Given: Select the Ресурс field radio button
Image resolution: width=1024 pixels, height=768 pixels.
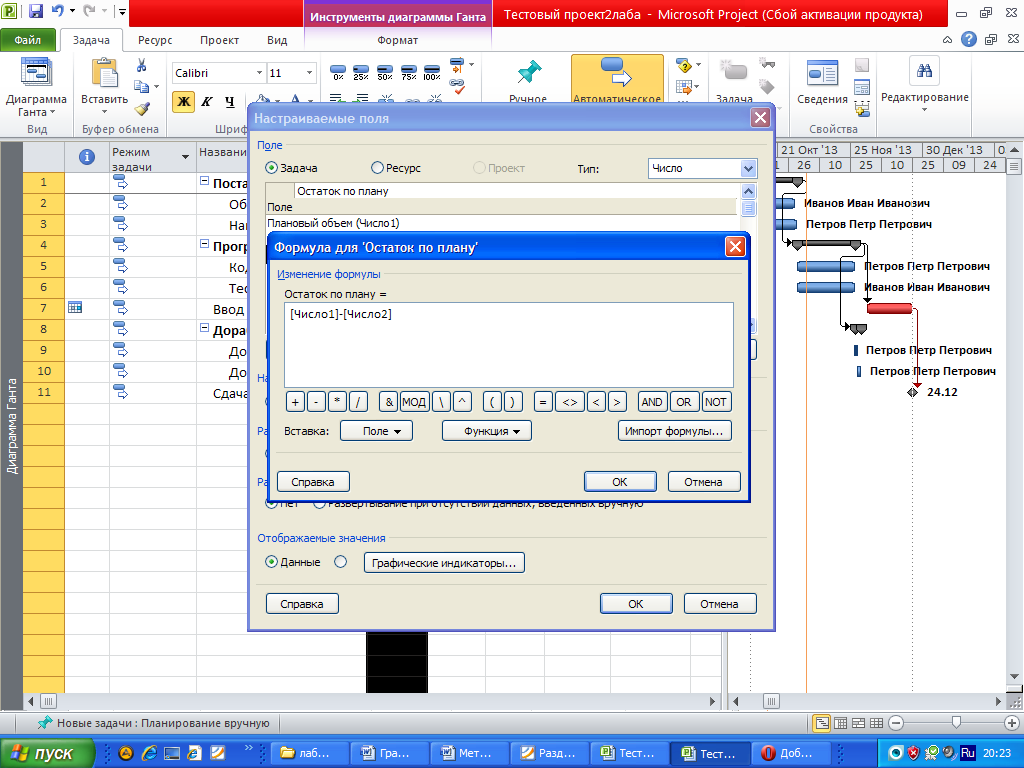Looking at the screenshot, I should (x=377, y=168).
